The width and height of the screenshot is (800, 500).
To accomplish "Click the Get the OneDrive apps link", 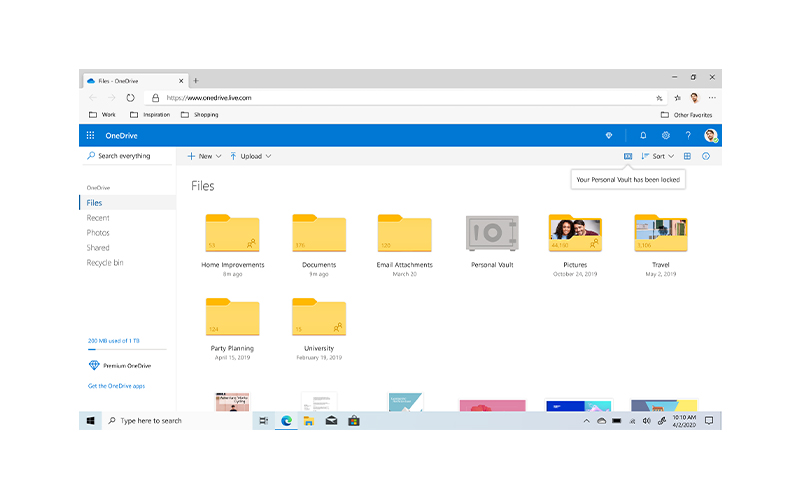I will point(118,386).
